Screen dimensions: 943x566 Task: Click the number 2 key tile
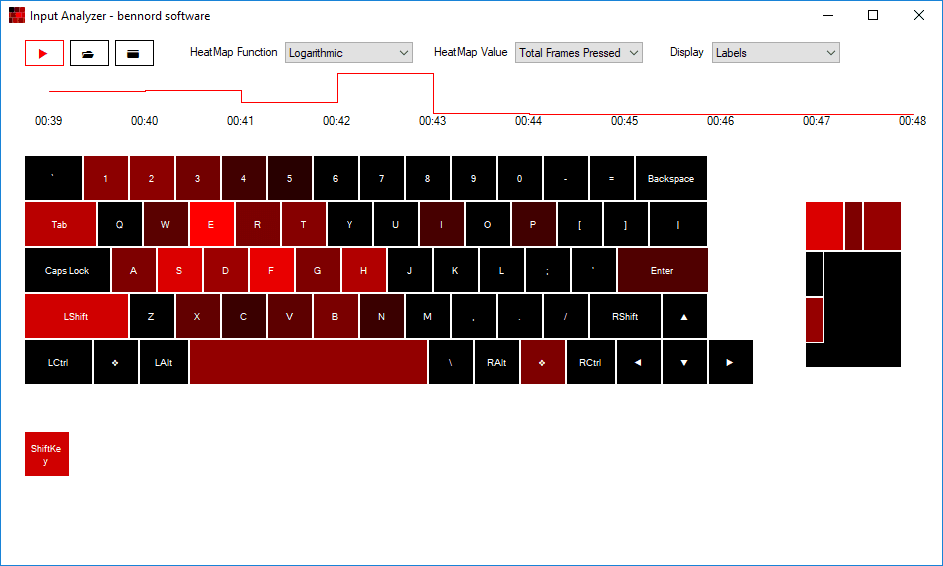(x=152, y=178)
